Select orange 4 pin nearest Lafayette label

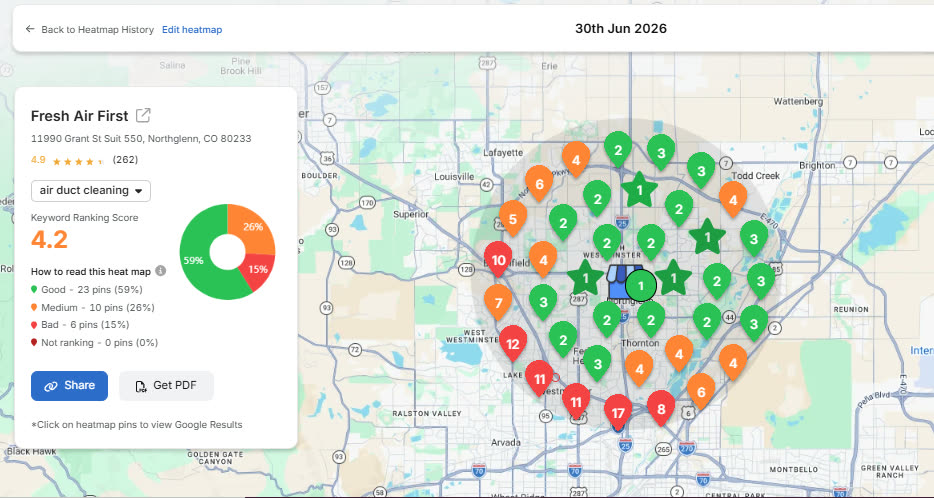click(x=576, y=160)
